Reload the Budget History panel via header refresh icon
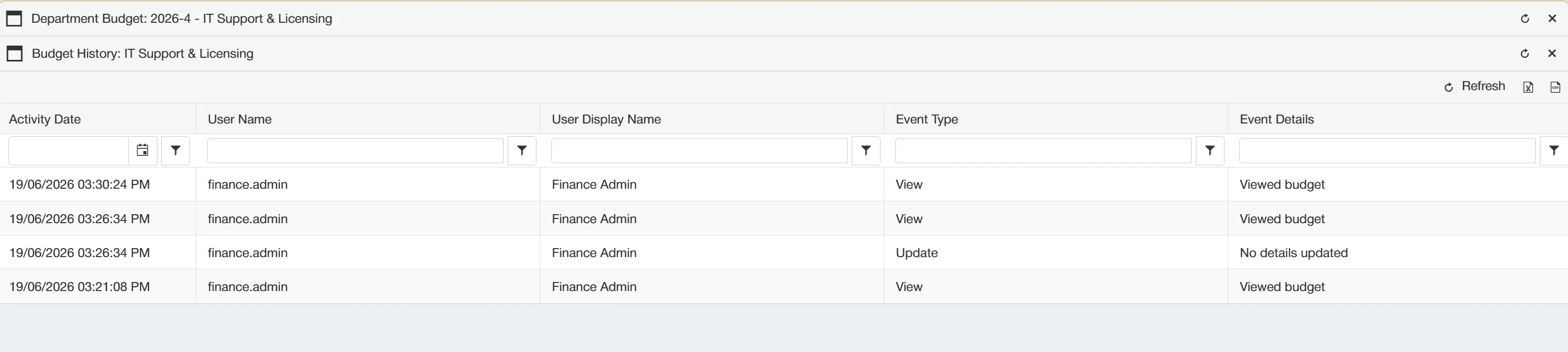Viewport: 1568px width, 352px height. point(1525,54)
